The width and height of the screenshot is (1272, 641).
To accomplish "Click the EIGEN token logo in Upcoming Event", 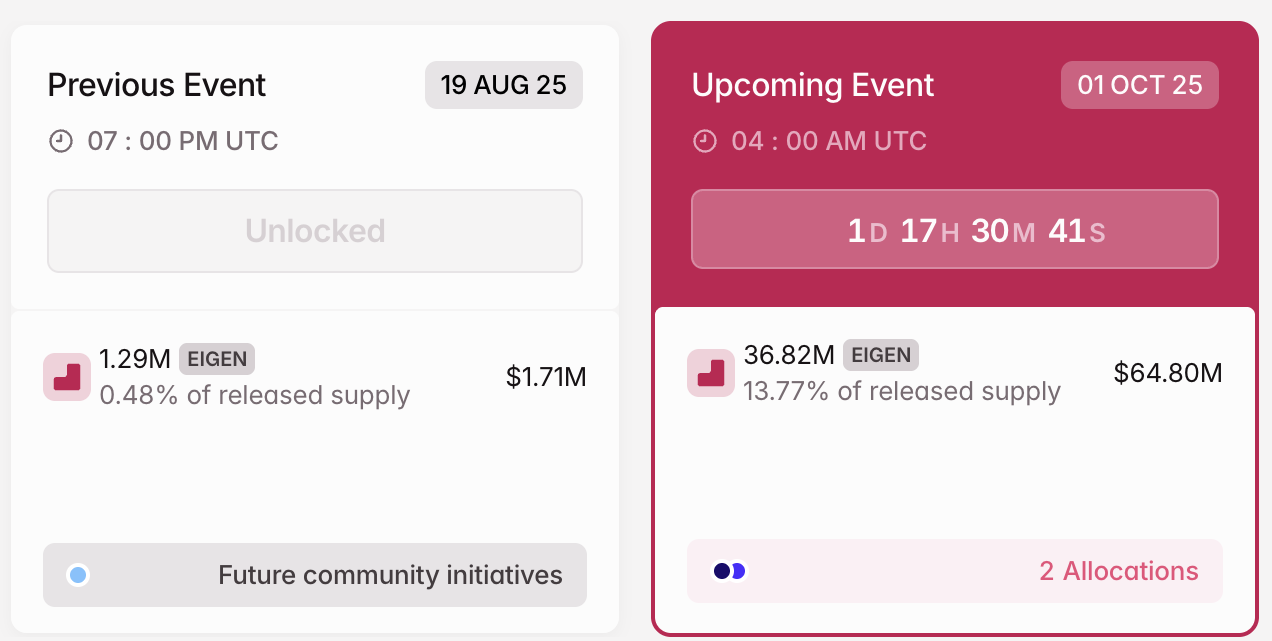I will click(711, 373).
